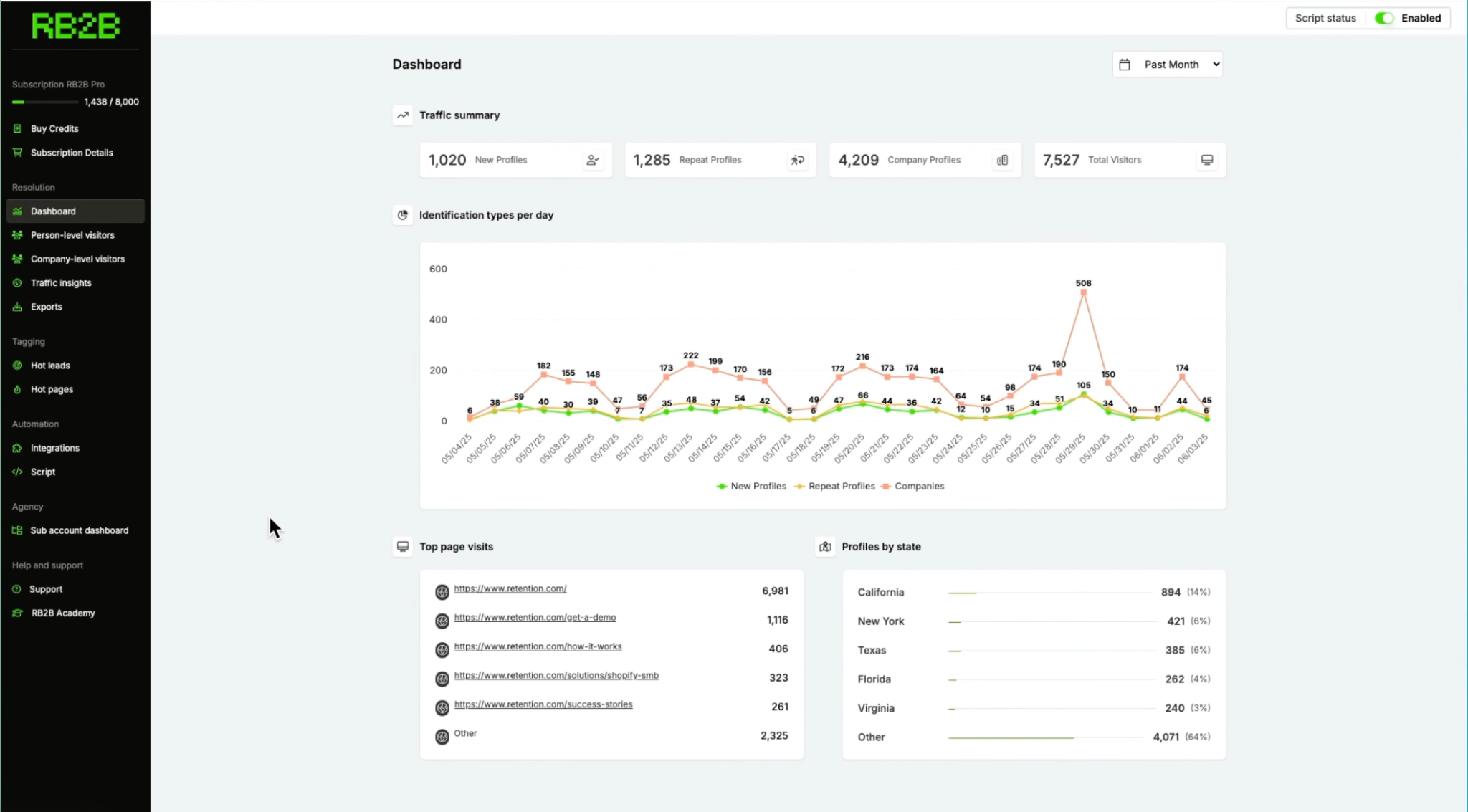
Task: Open the how-it-works page link
Action: [x=538, y=646]
